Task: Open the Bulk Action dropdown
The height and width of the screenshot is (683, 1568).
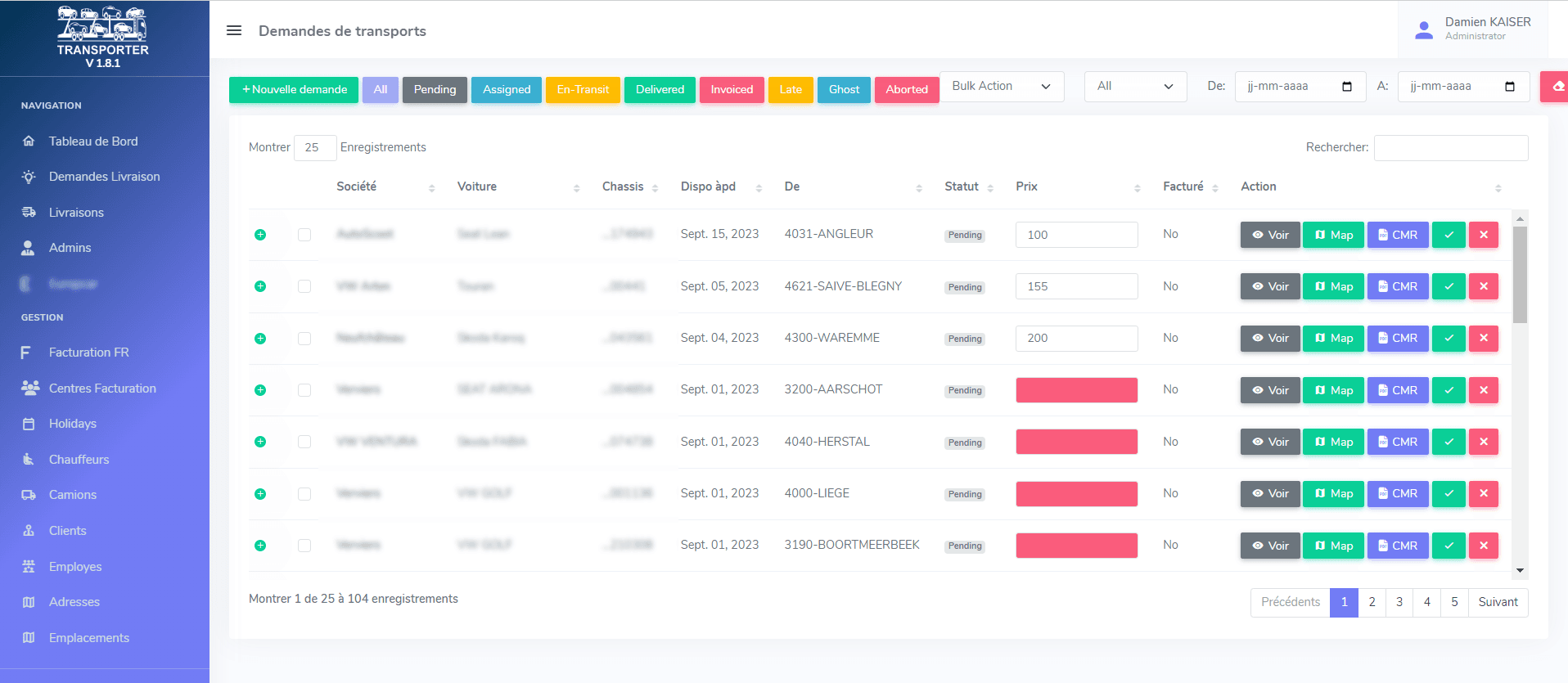Action: point(1001,87)
